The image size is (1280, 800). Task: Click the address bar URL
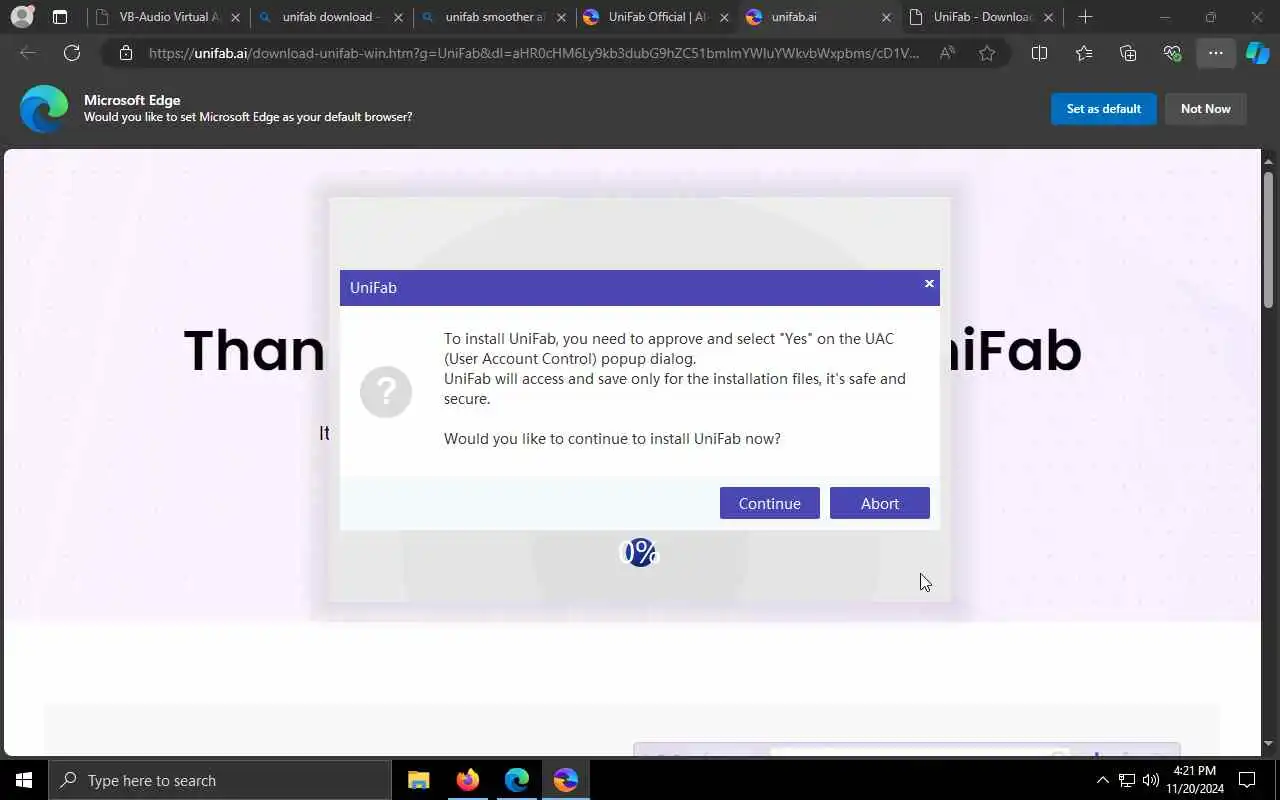tap(534, 53)
